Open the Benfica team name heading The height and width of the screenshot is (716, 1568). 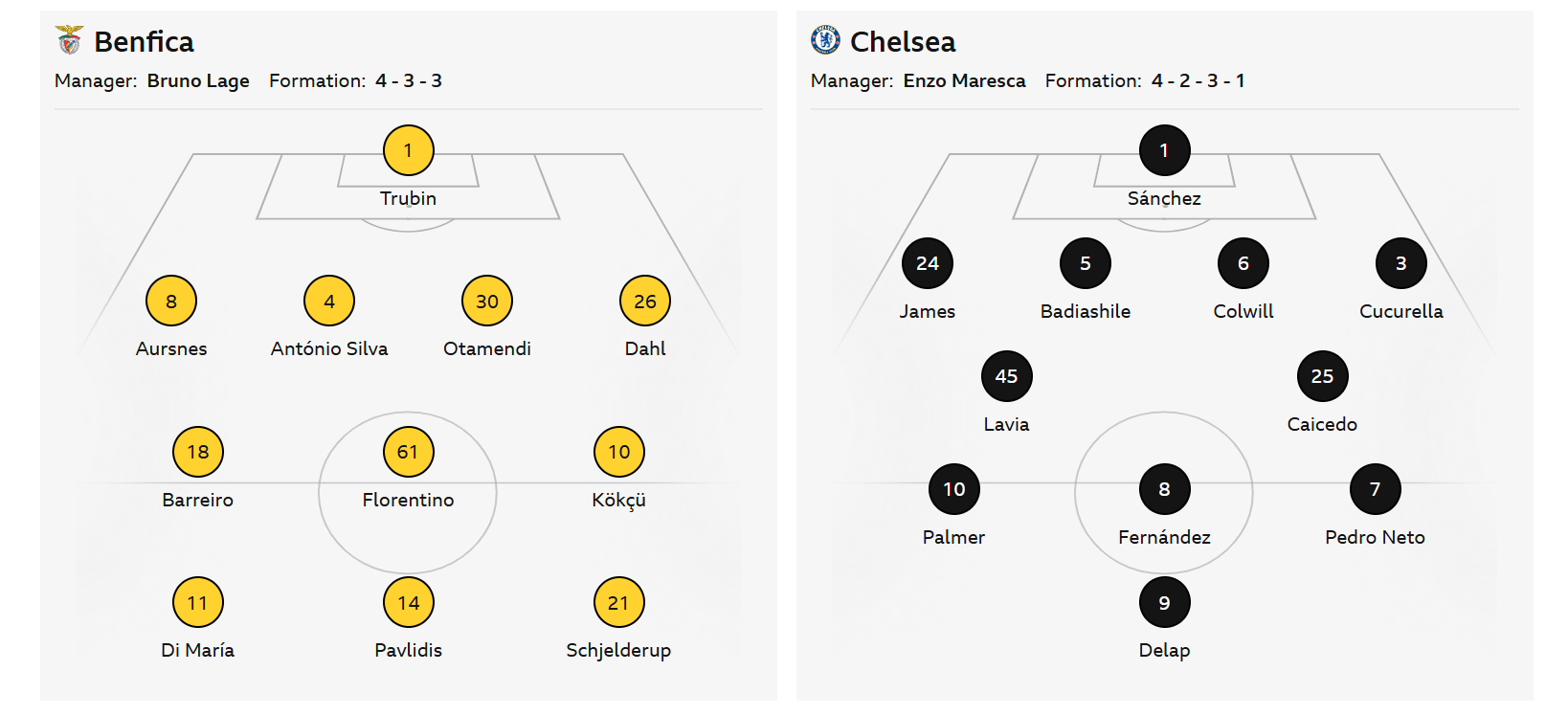pyautogui.click(x=144, y=42)
